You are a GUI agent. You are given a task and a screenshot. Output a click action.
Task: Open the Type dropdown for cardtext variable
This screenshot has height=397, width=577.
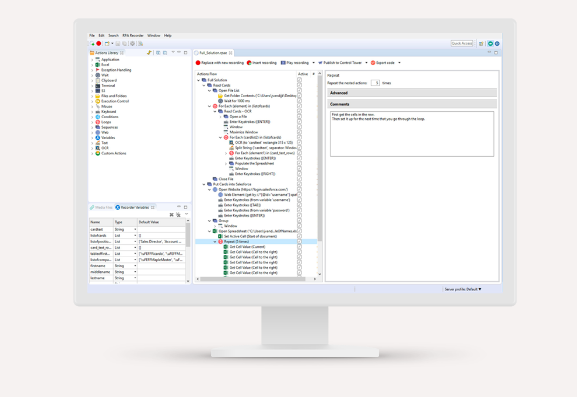[x=135, y=229]
